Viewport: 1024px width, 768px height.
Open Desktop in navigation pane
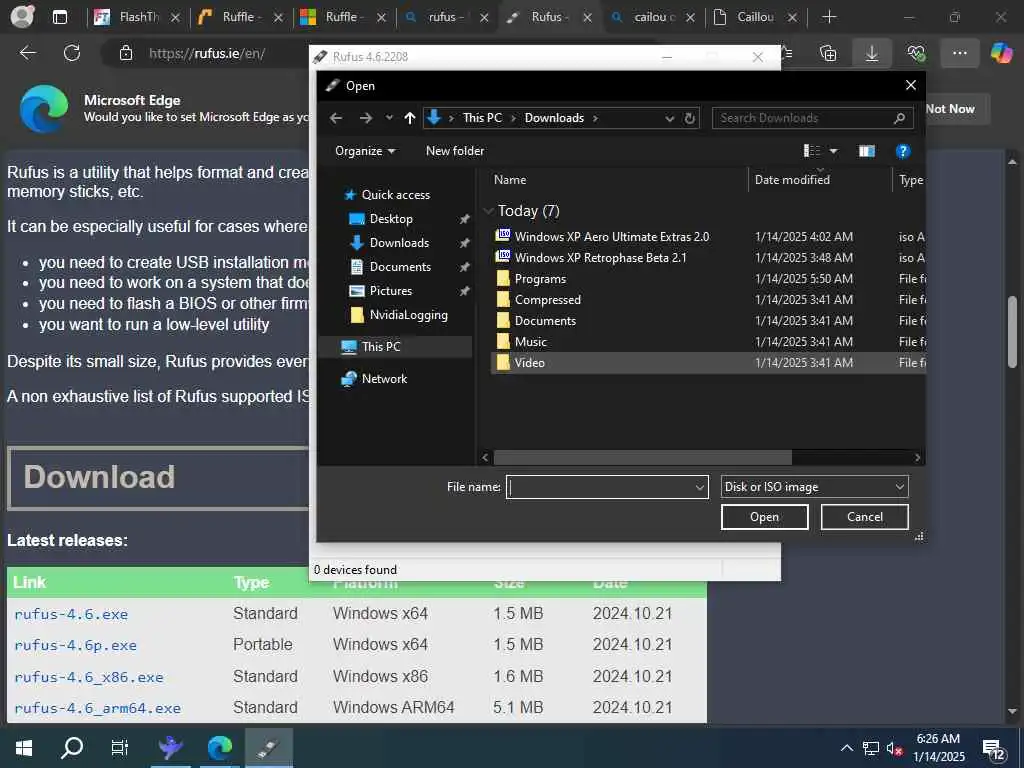click(391, 219)
